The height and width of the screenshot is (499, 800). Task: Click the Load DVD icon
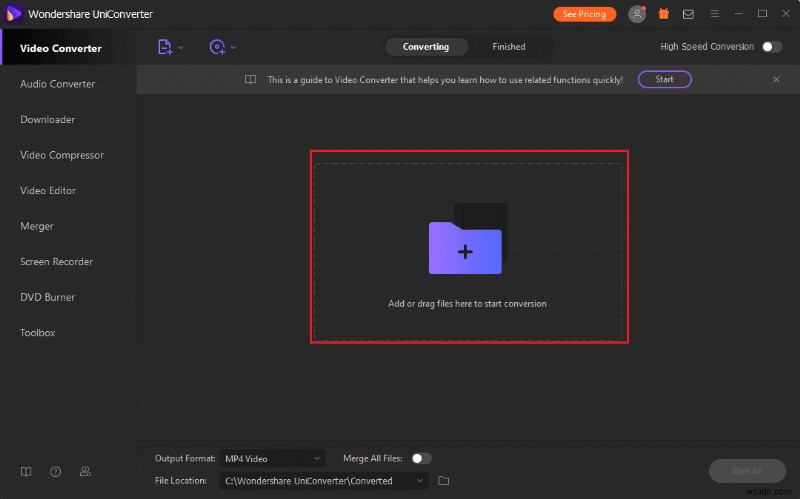pyautogui.click(x=217, y=47)
